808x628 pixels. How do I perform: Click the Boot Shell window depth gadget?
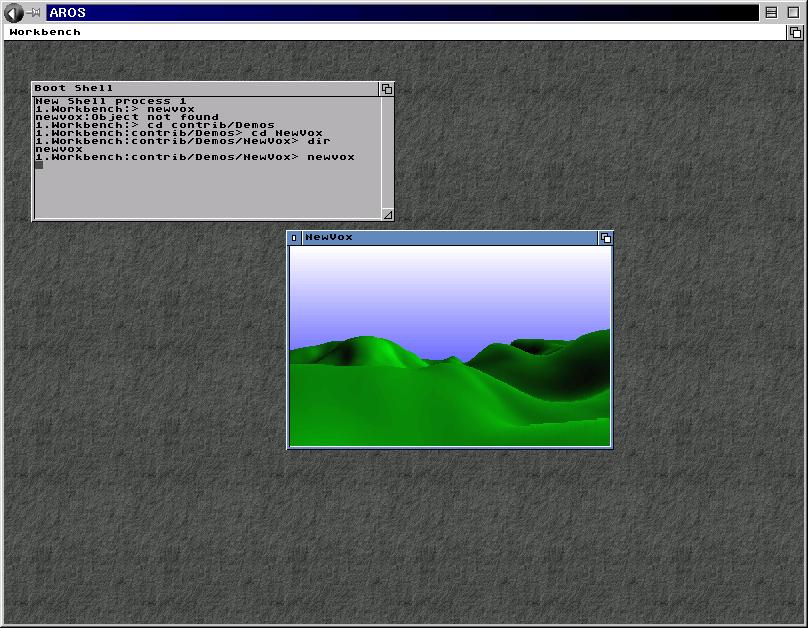click(387, 89)
